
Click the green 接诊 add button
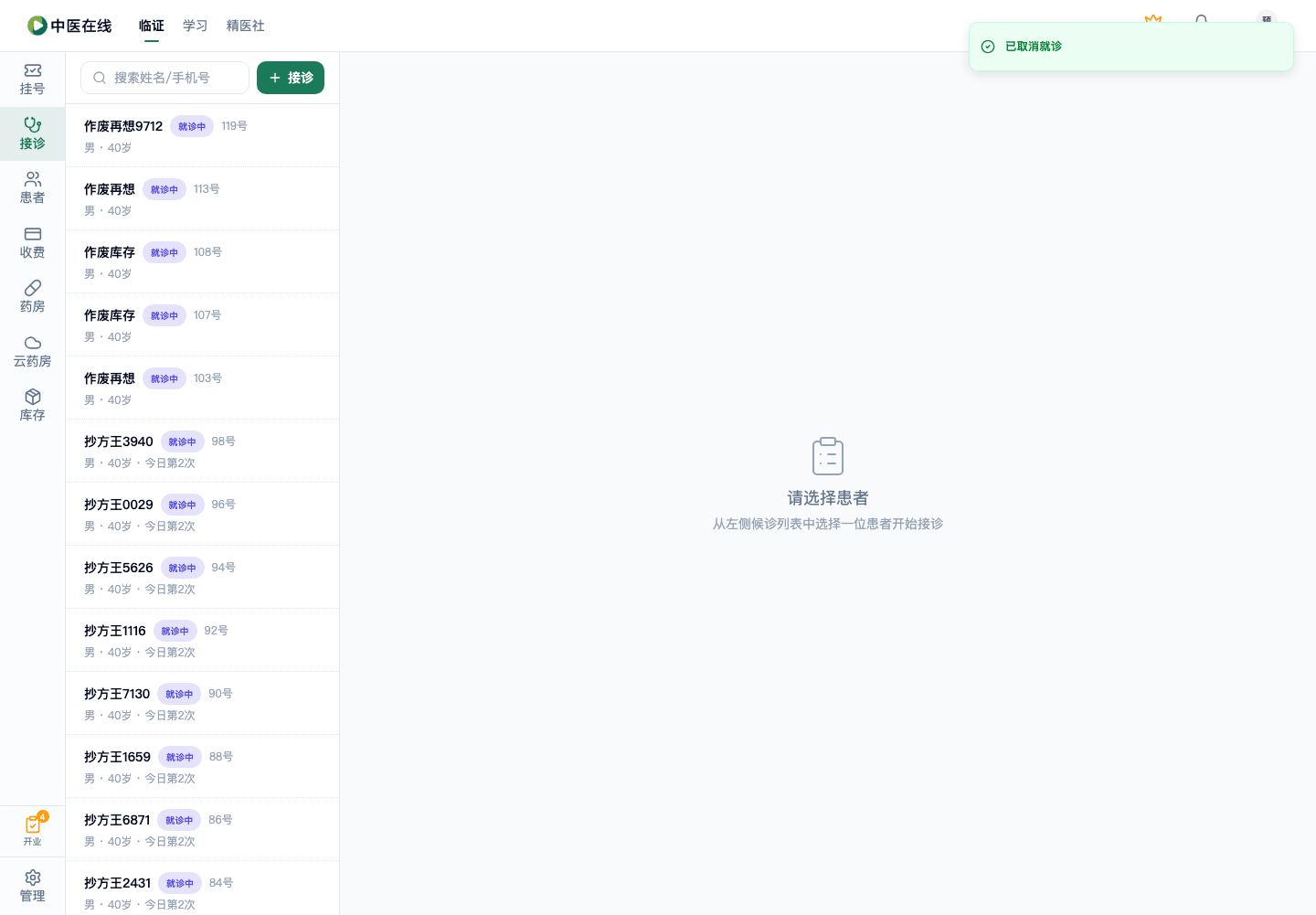pyautogui.click(x=291, y=78)
